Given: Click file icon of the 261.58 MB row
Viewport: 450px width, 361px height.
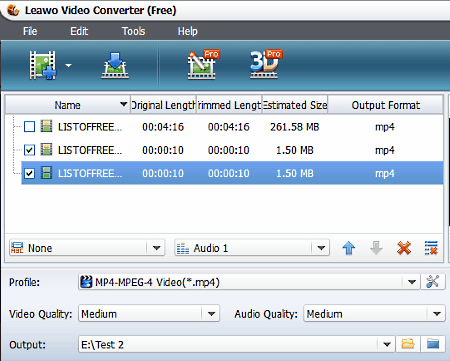Looking at the screenshot, I should pyautogui.click(x=46, y=126).
